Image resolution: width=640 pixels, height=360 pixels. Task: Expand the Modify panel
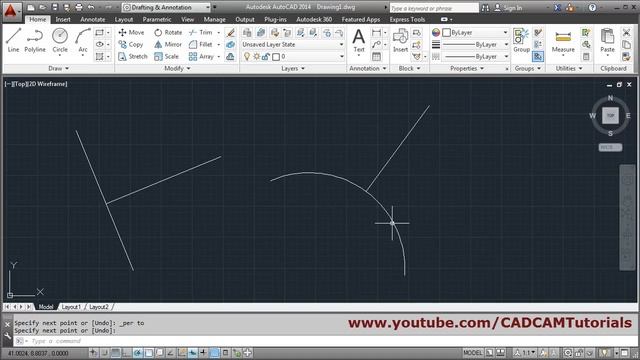[178, 69]
